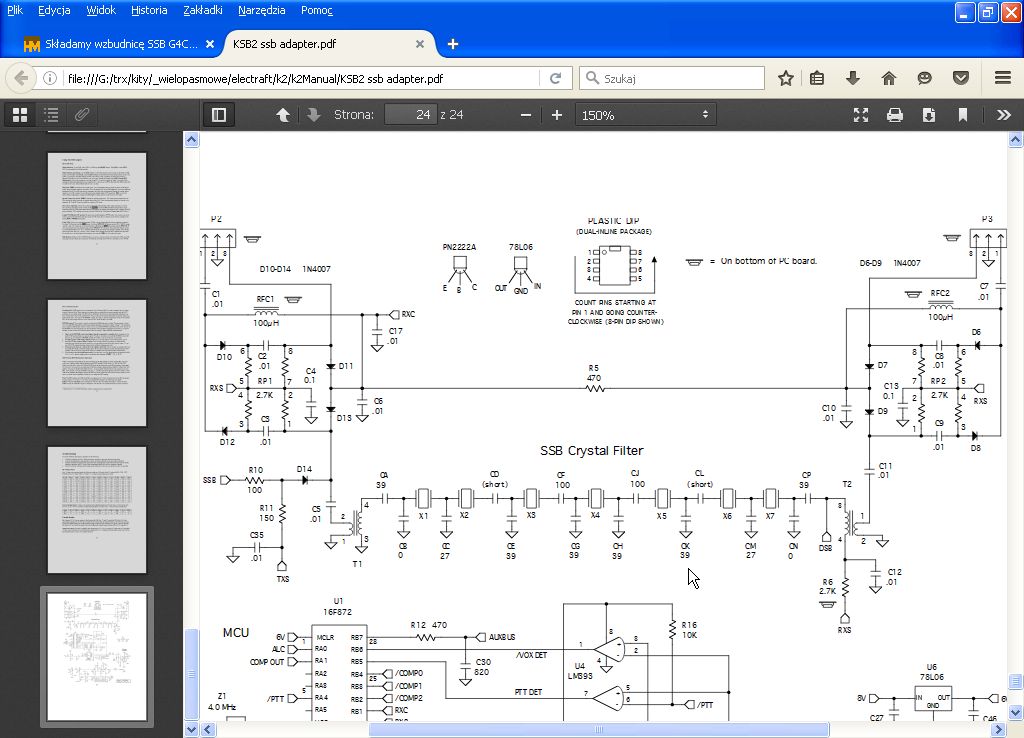Viewport: 1024px width, 738px height.
Task: Expand the PDF viewer tools menu
Action: [x=1003, y=115]
